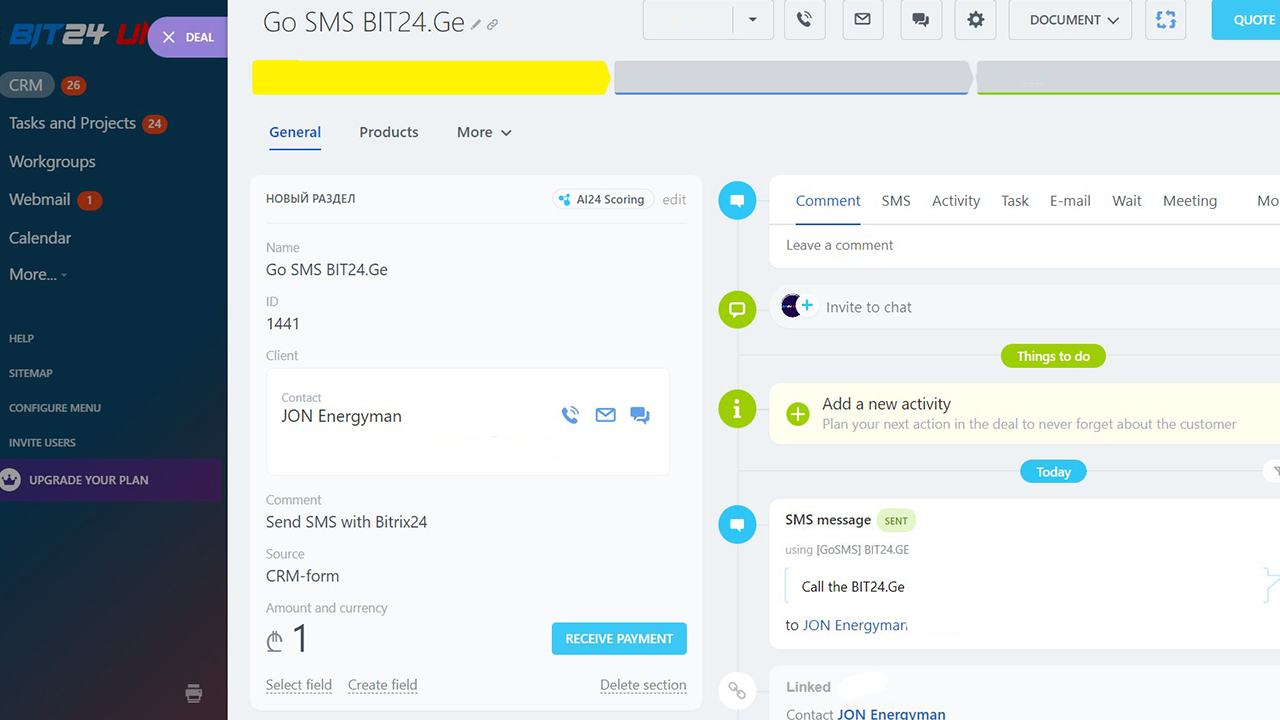This screenshot has width=1280, height=720.
Task: Open AI24 Scoring badge
Action: click(x=603, y=199)
